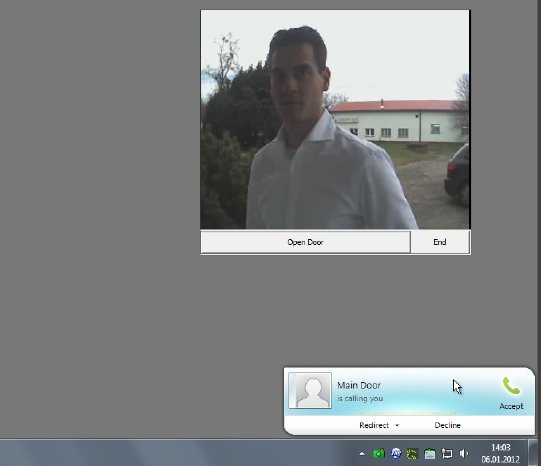Show hidden tray icons arrow

coord(362,454)
